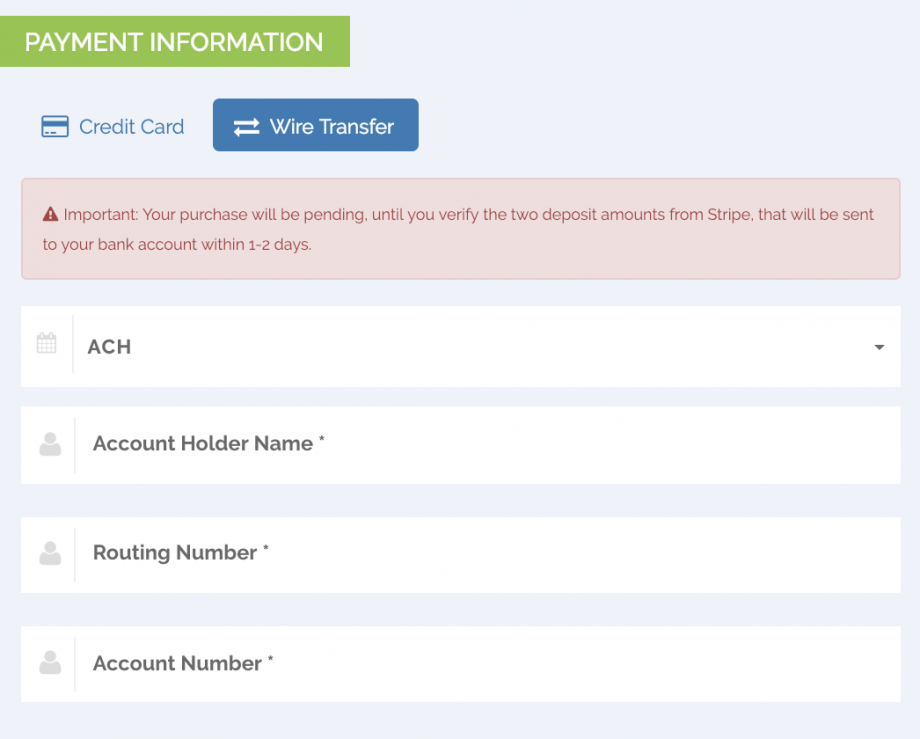Click the person icon beside Routing Number
Image resolution: width=920 pixels, height=739 pixels.
coord(49,553)
